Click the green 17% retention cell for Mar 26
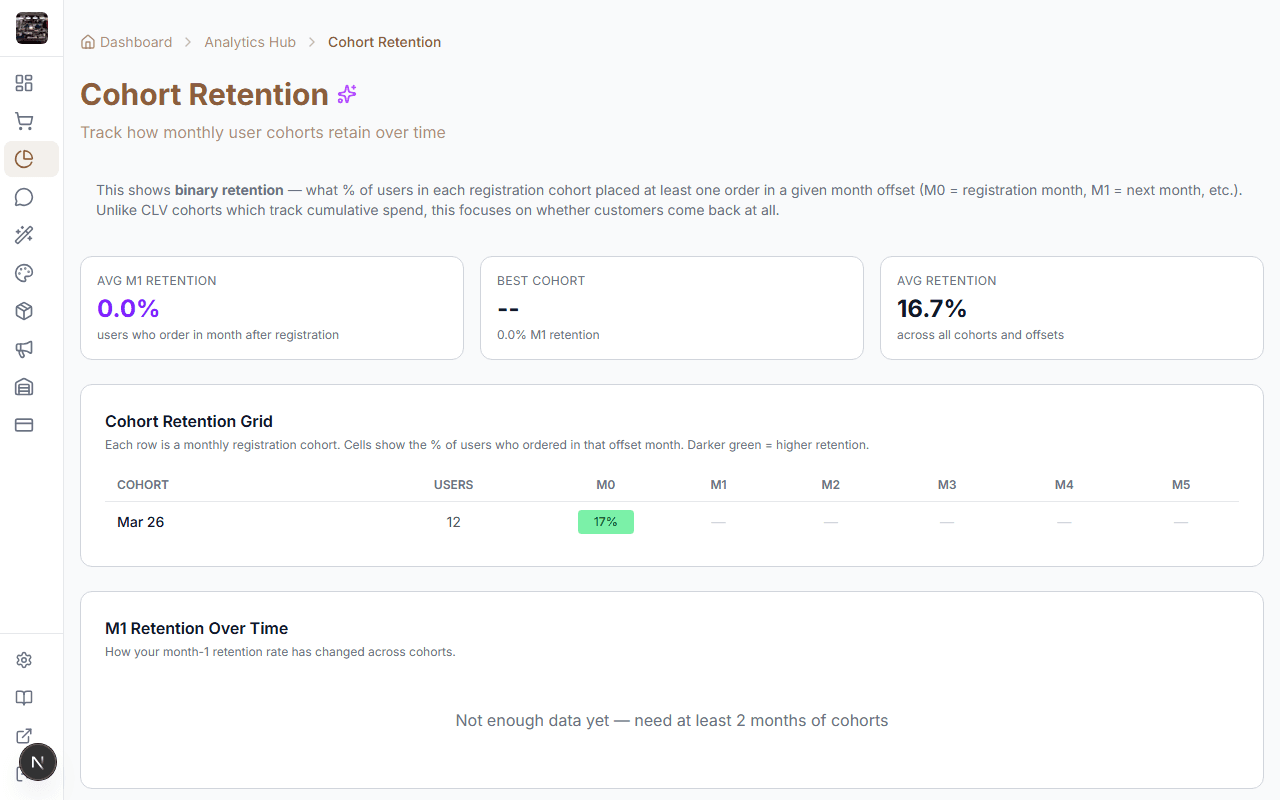 605,521
